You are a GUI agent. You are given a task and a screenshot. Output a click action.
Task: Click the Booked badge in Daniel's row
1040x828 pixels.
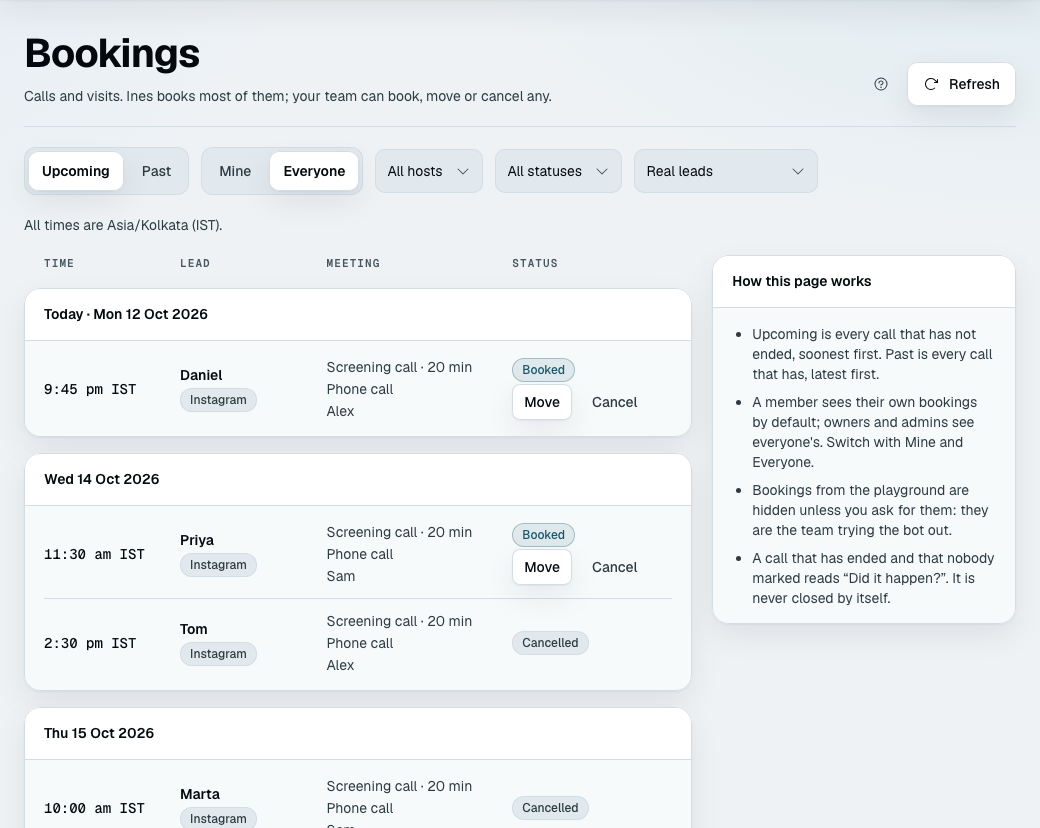click(x=543, y=370)
